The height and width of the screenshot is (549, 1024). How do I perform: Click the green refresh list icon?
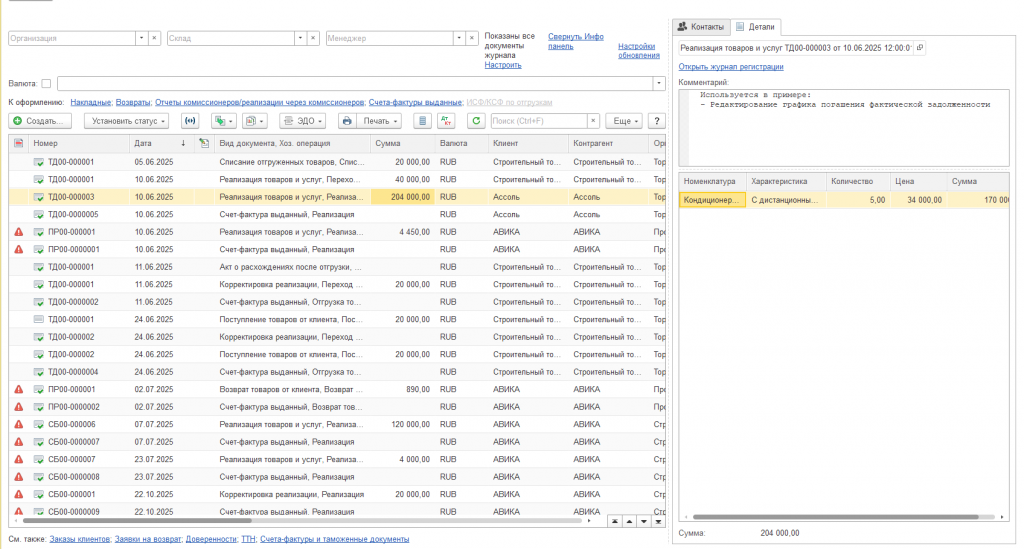(476, 121)
